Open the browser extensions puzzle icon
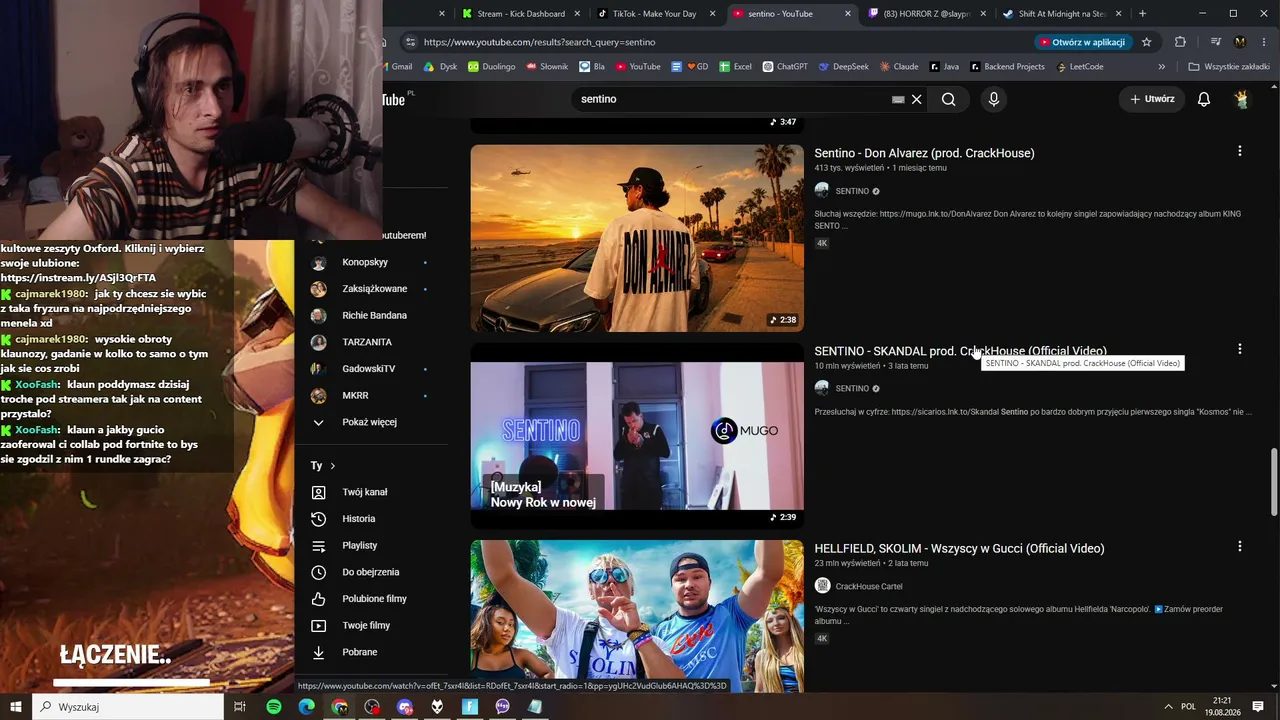Screen dimensions: 1280x720 tap(1180, 42)
